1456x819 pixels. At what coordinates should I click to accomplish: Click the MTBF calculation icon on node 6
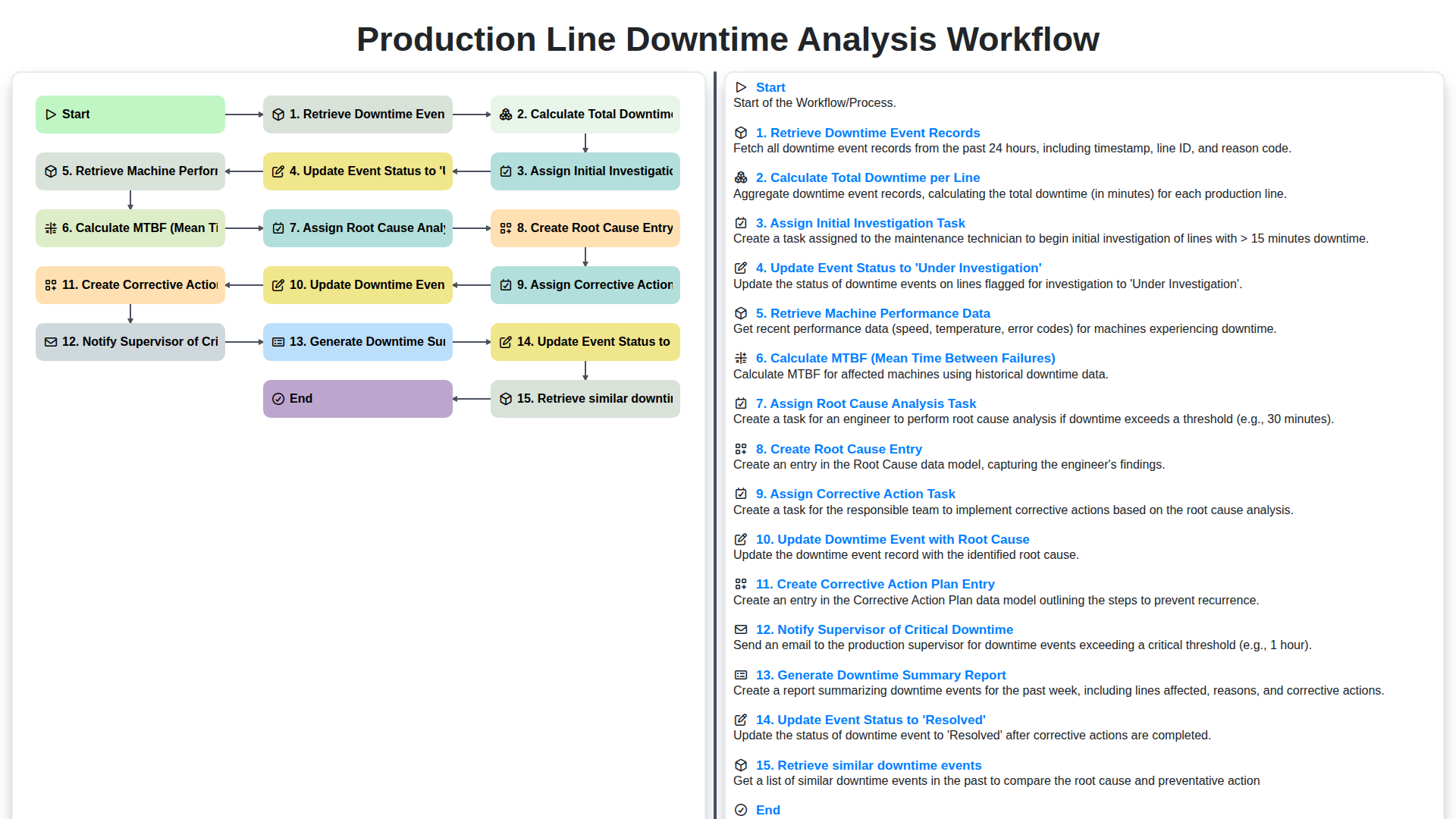coord(51,227)
